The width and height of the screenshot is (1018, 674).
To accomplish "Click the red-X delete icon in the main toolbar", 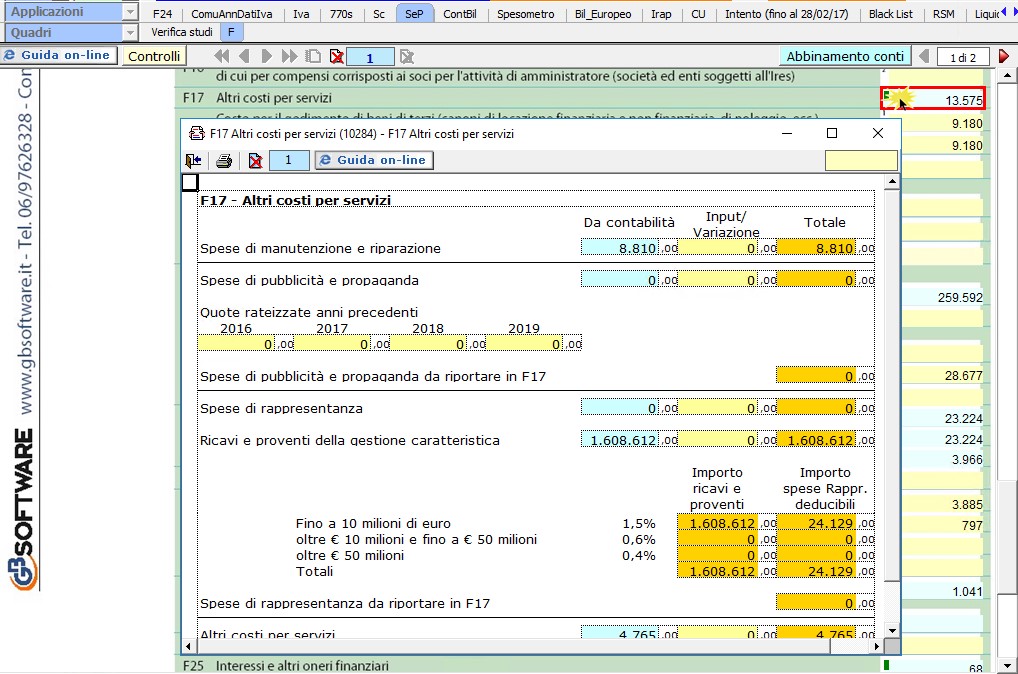I will 336,57.
